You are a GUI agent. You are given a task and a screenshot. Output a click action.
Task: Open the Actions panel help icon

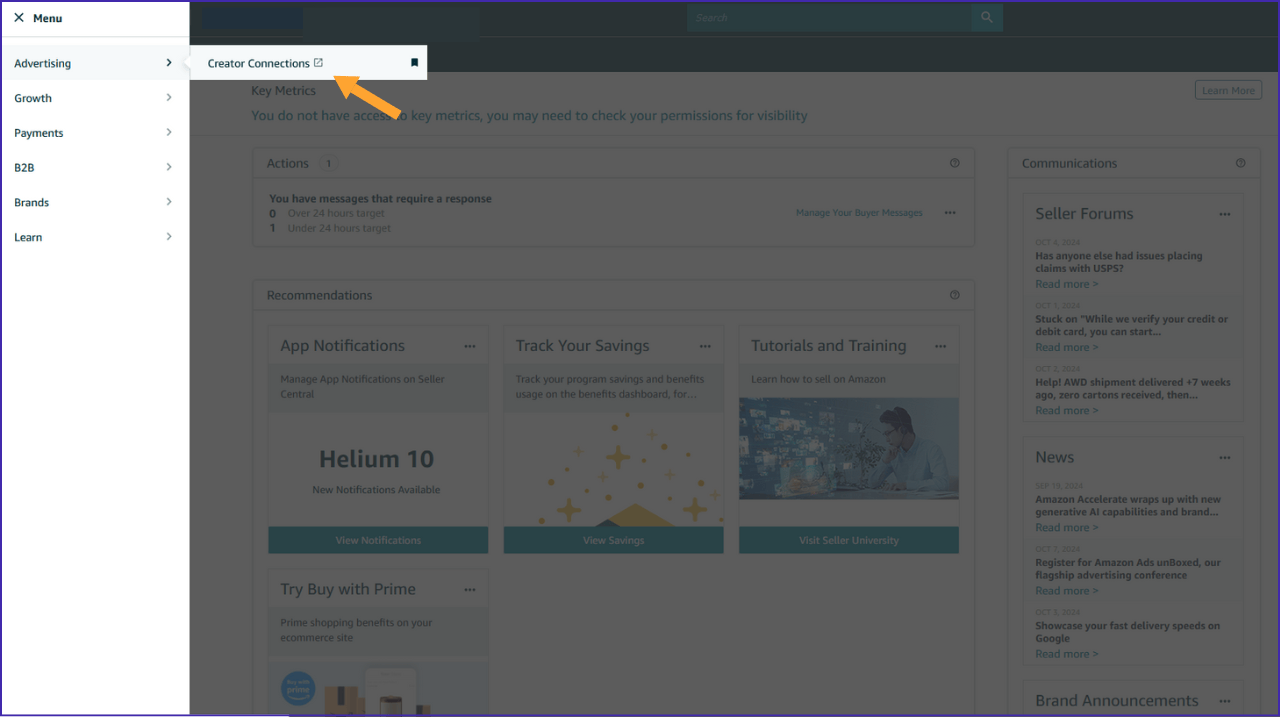point(954,162)
